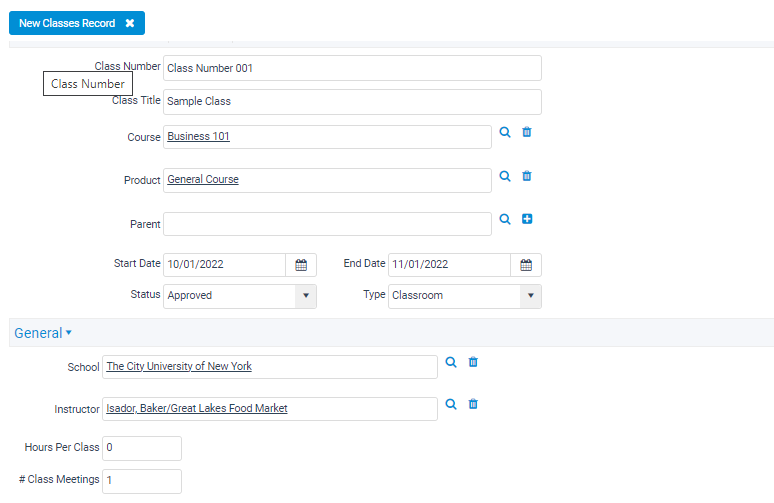Image resolution: width=774 pixels, height=503 pixels.
Task: Open the End Date calendar picker
Action: coord(526,265)
